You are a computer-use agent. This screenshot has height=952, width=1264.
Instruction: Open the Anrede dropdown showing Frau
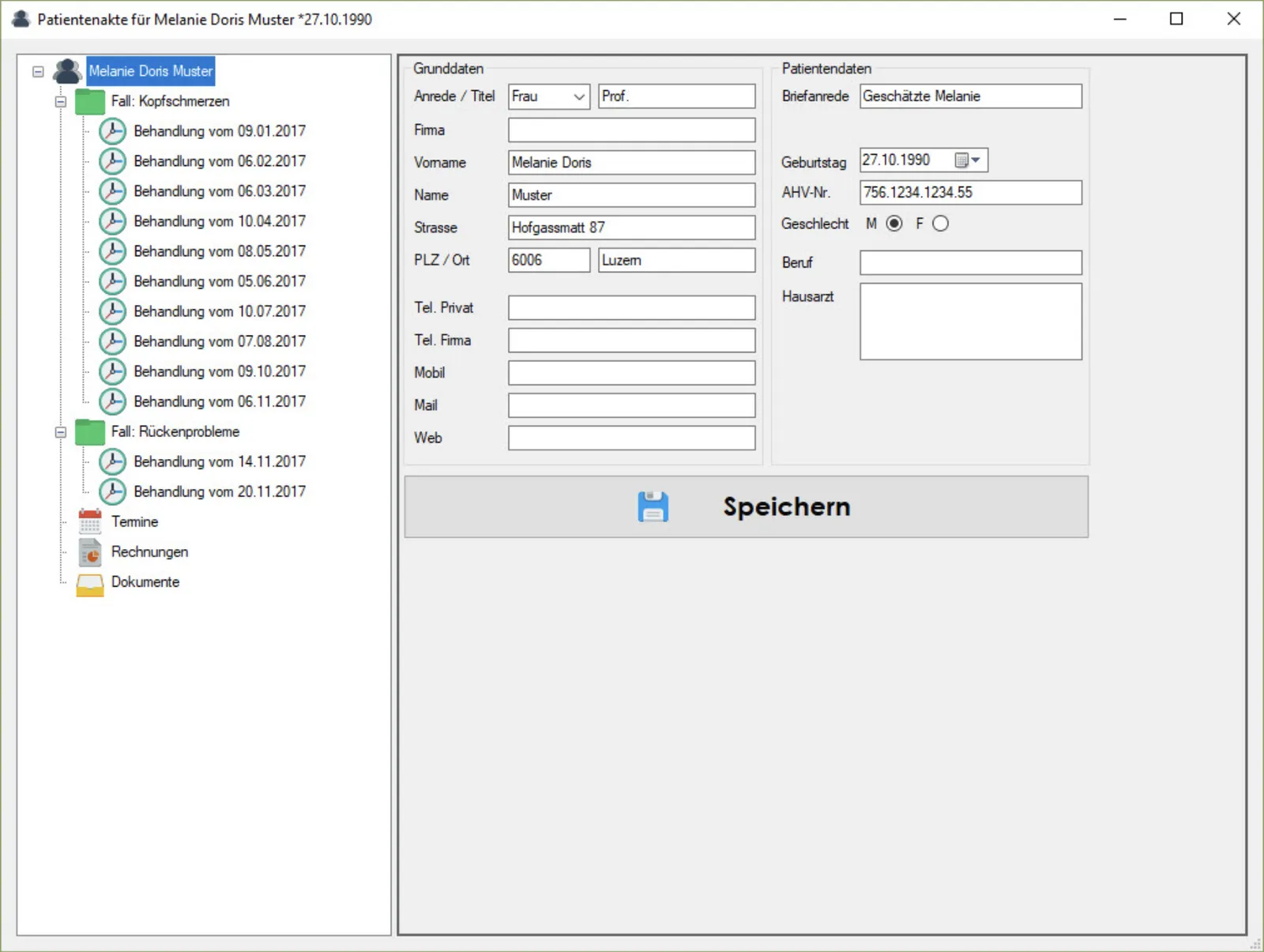pyautogui.click(x=549, y=96)
